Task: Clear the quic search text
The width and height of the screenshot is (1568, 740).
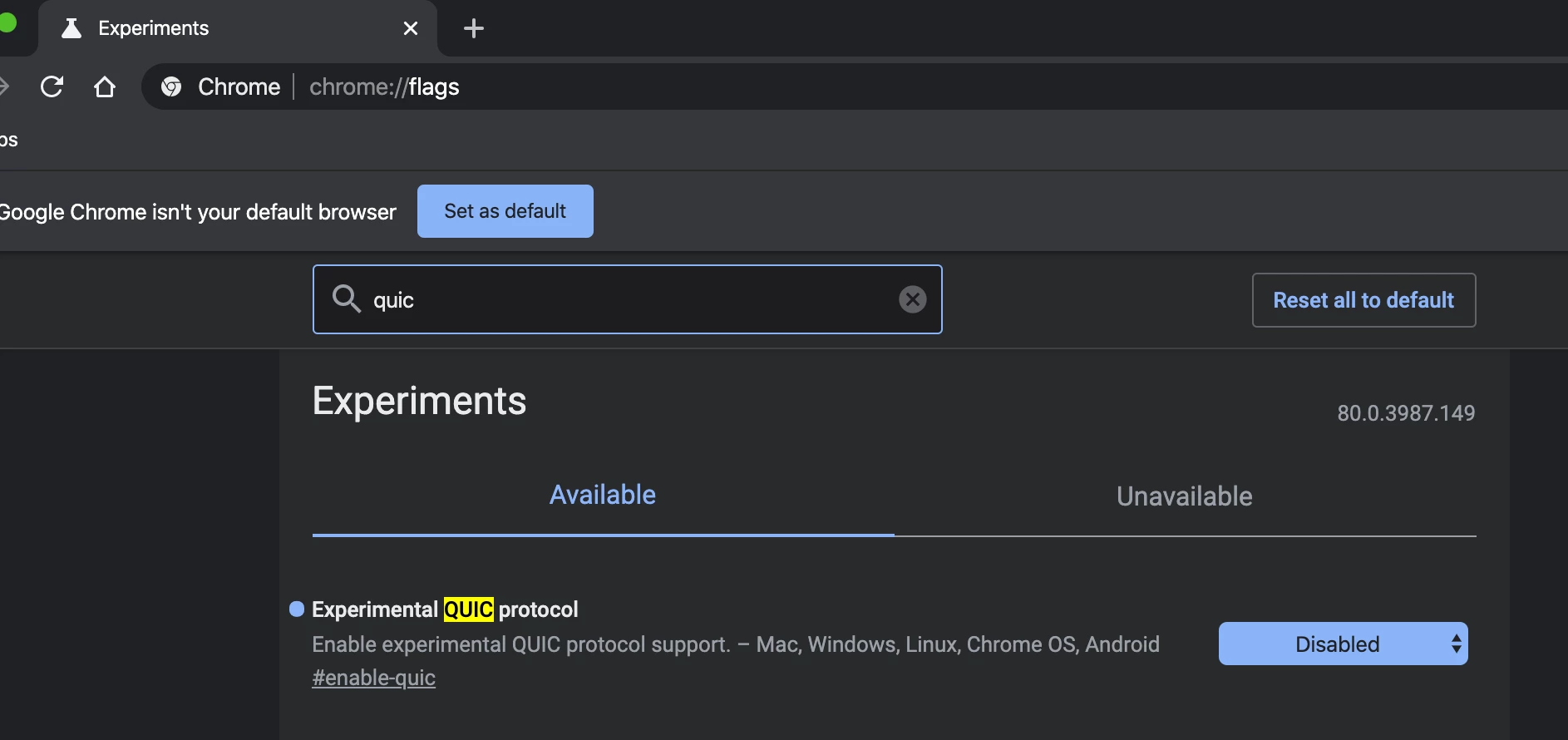Action: [912, 299]
